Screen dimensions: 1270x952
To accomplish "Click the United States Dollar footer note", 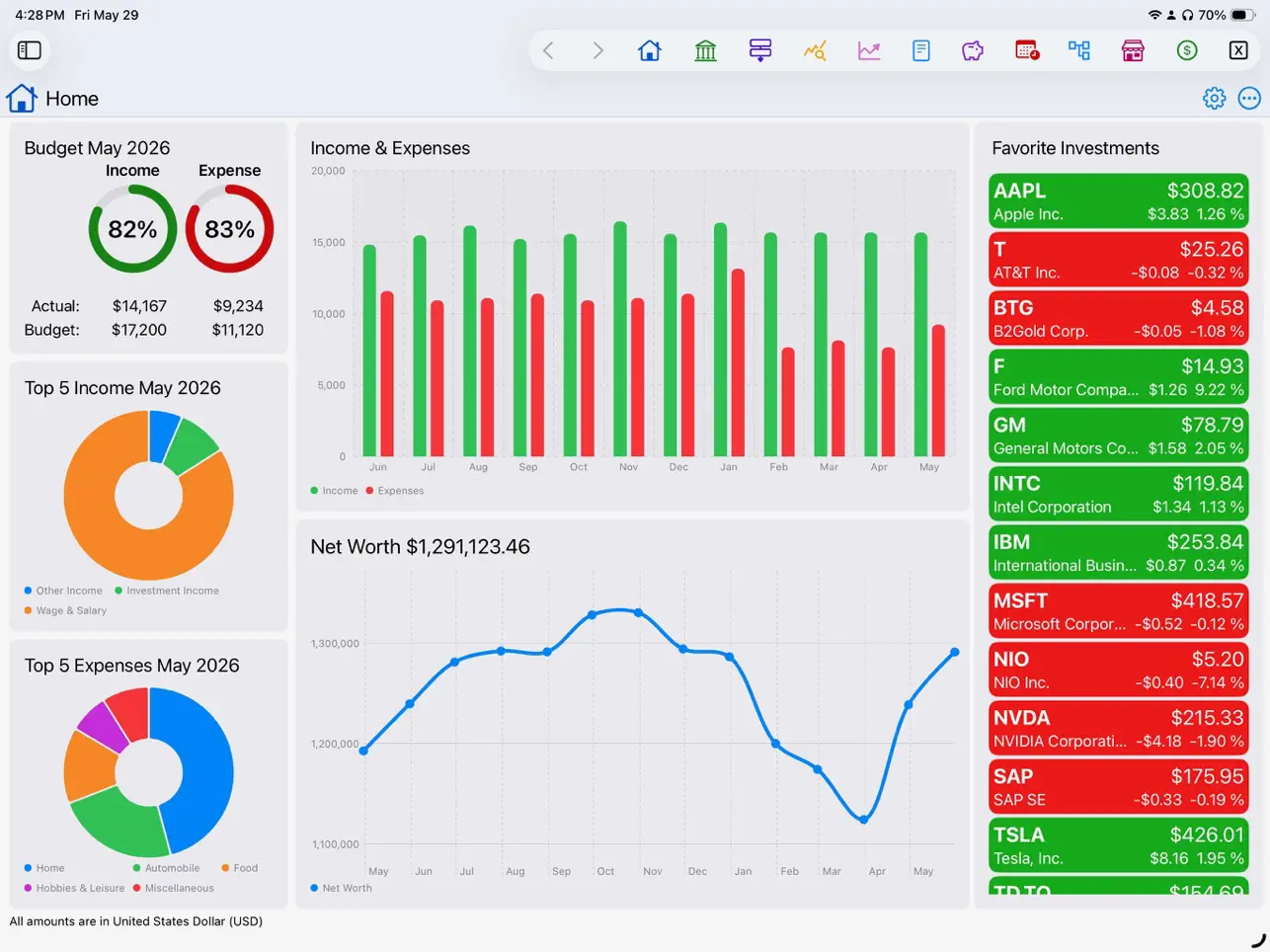I will pos(136,921).
